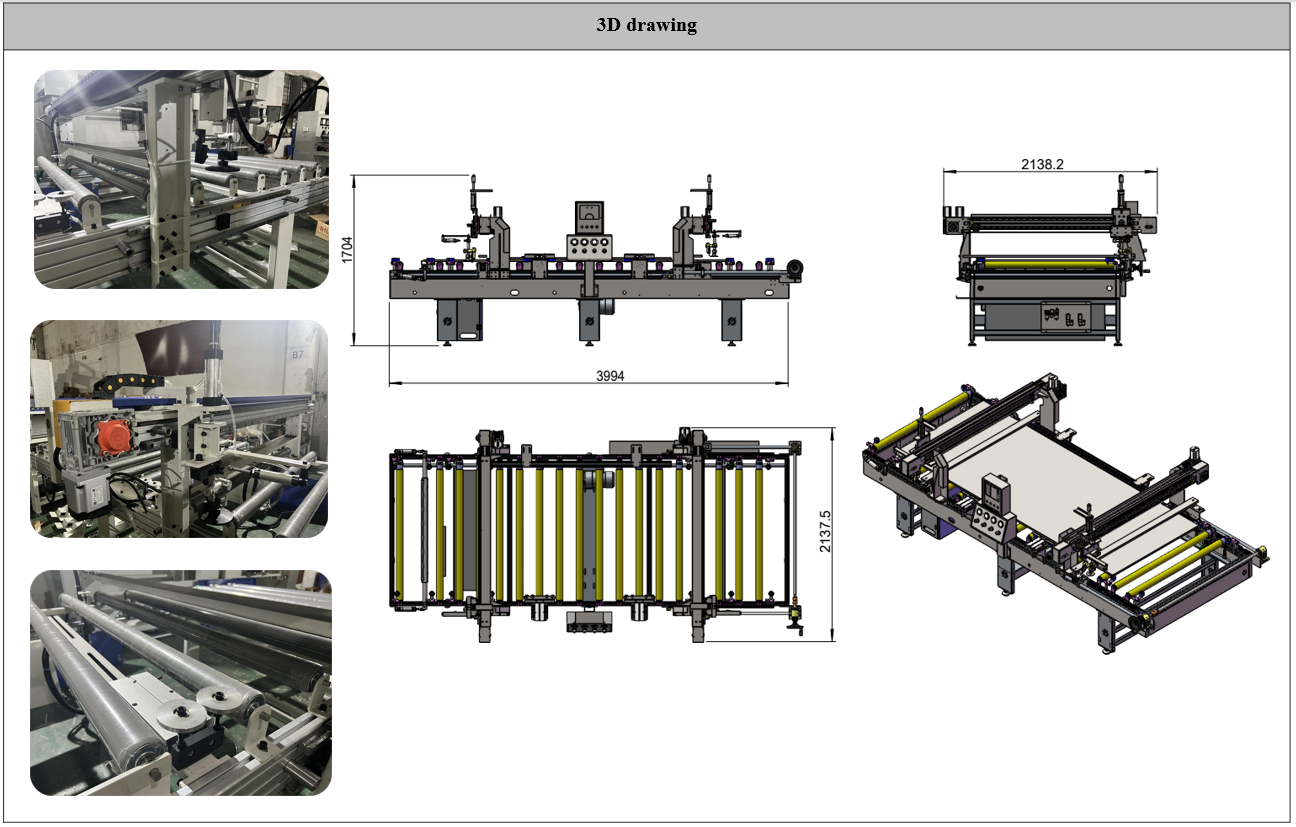Image resolution: width=1296 pixels, height=827 pixels.
Task: Select the left gantry head in front view
Action: click(490, 232)
